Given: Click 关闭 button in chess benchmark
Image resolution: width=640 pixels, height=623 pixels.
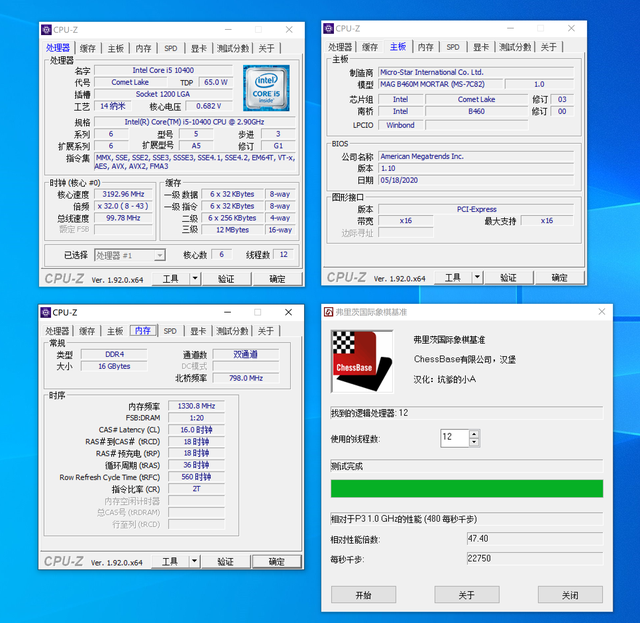Looking at the screenshot, I should (x=570, y=595).
